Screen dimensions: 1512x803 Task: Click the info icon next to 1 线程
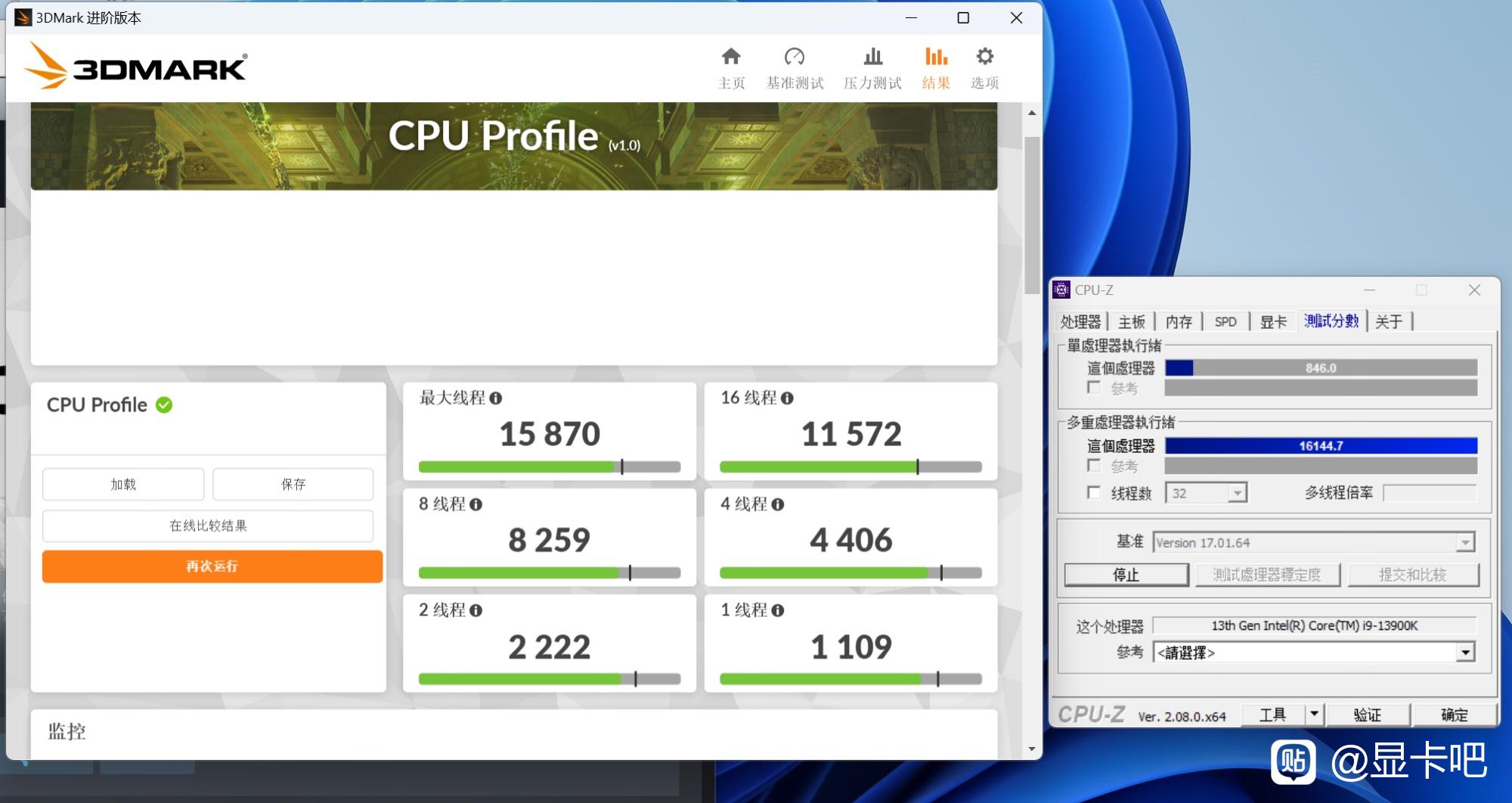click(x=778, y=610)
